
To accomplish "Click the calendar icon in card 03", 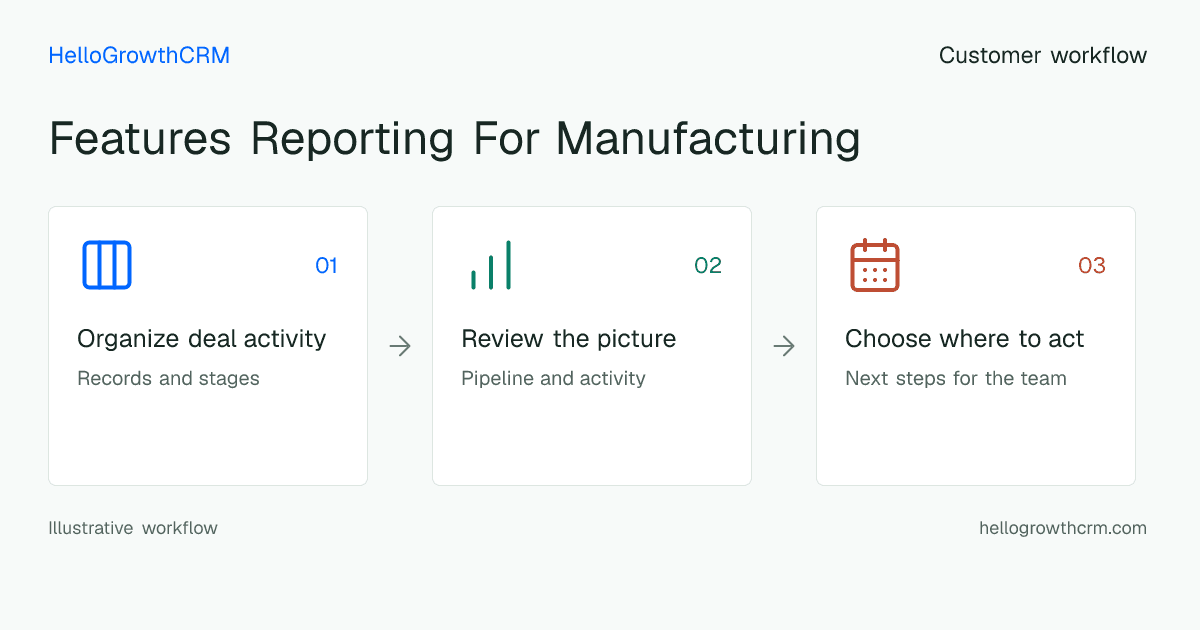I will click(x=875, y=265).
